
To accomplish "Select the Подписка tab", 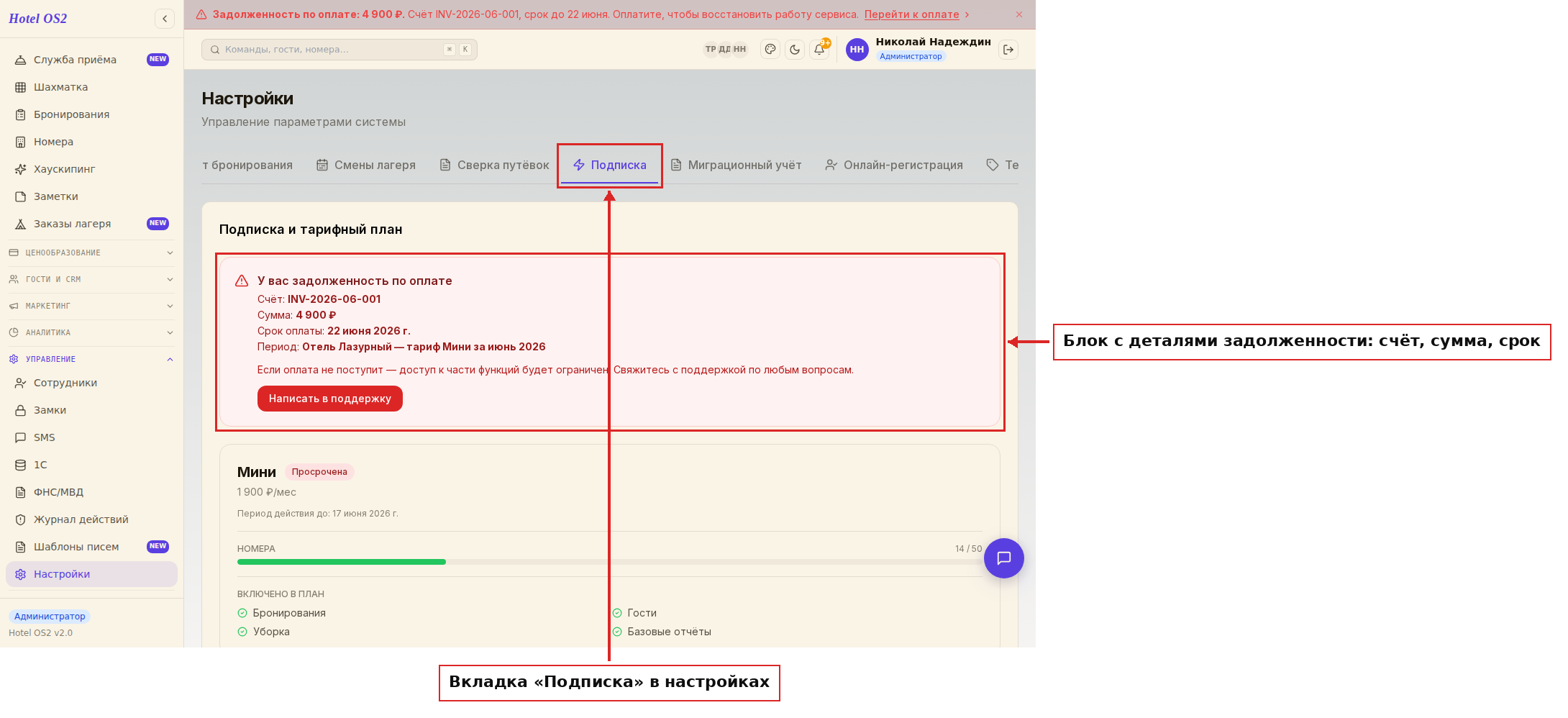I will click(x=610, y=165).
